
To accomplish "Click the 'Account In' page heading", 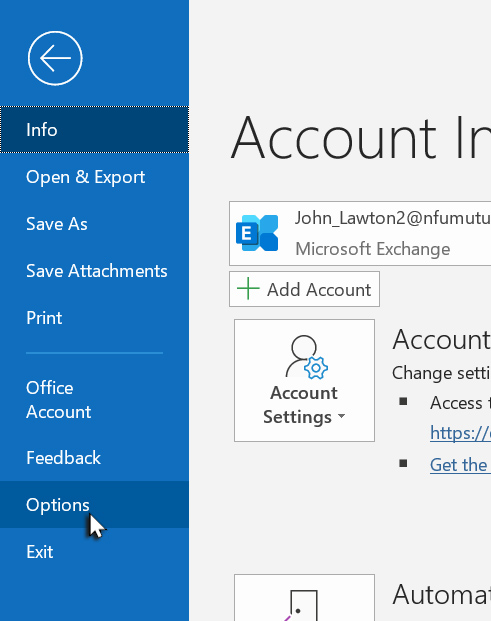I will pos(361,137).
